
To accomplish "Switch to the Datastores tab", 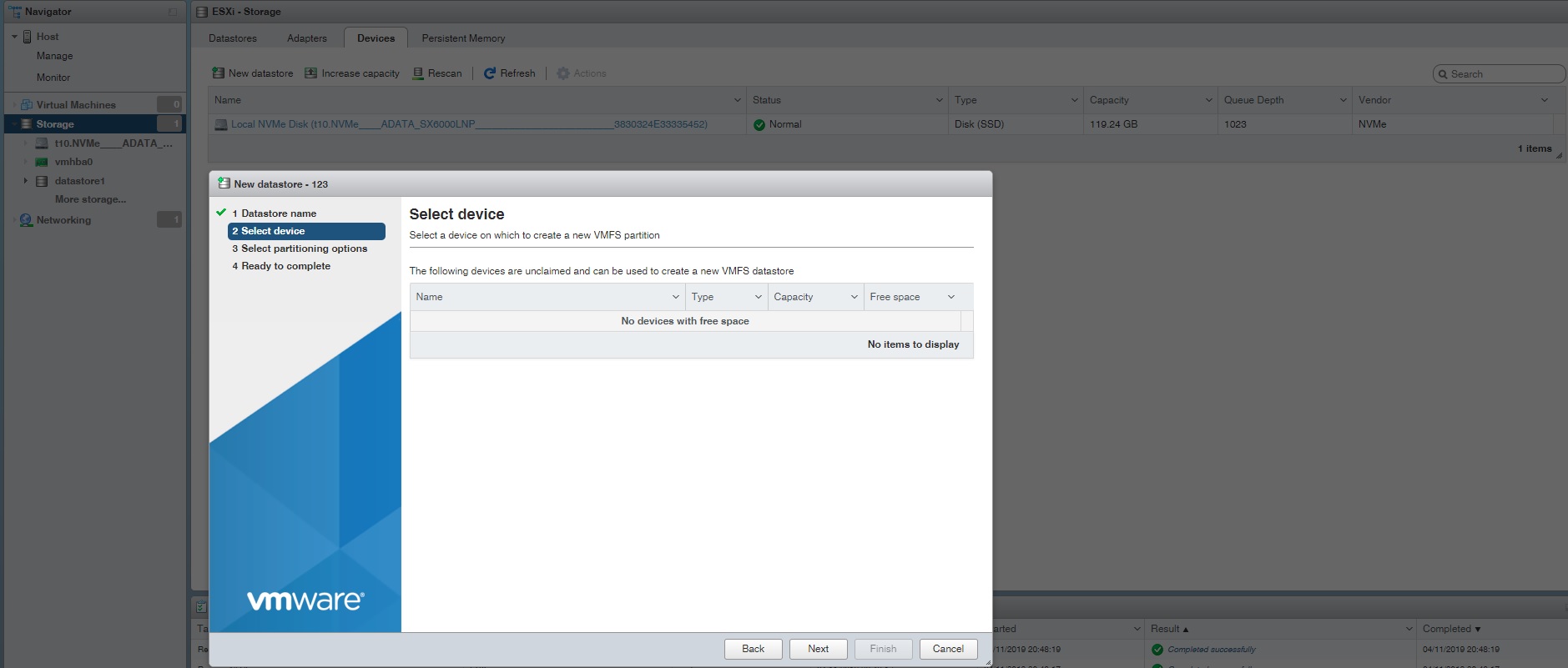I will pos(233,38).
